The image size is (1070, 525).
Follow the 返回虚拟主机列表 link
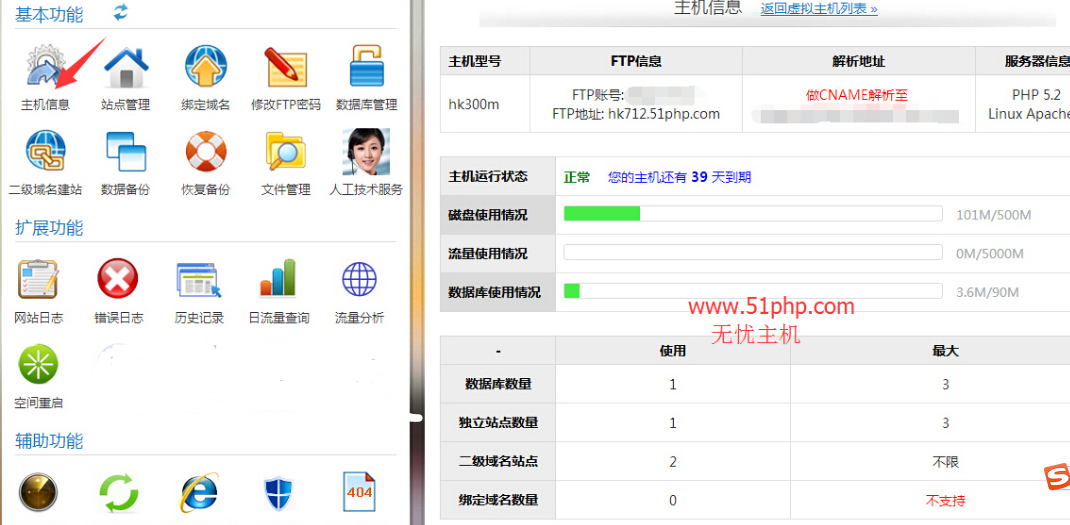coord(819,10)
